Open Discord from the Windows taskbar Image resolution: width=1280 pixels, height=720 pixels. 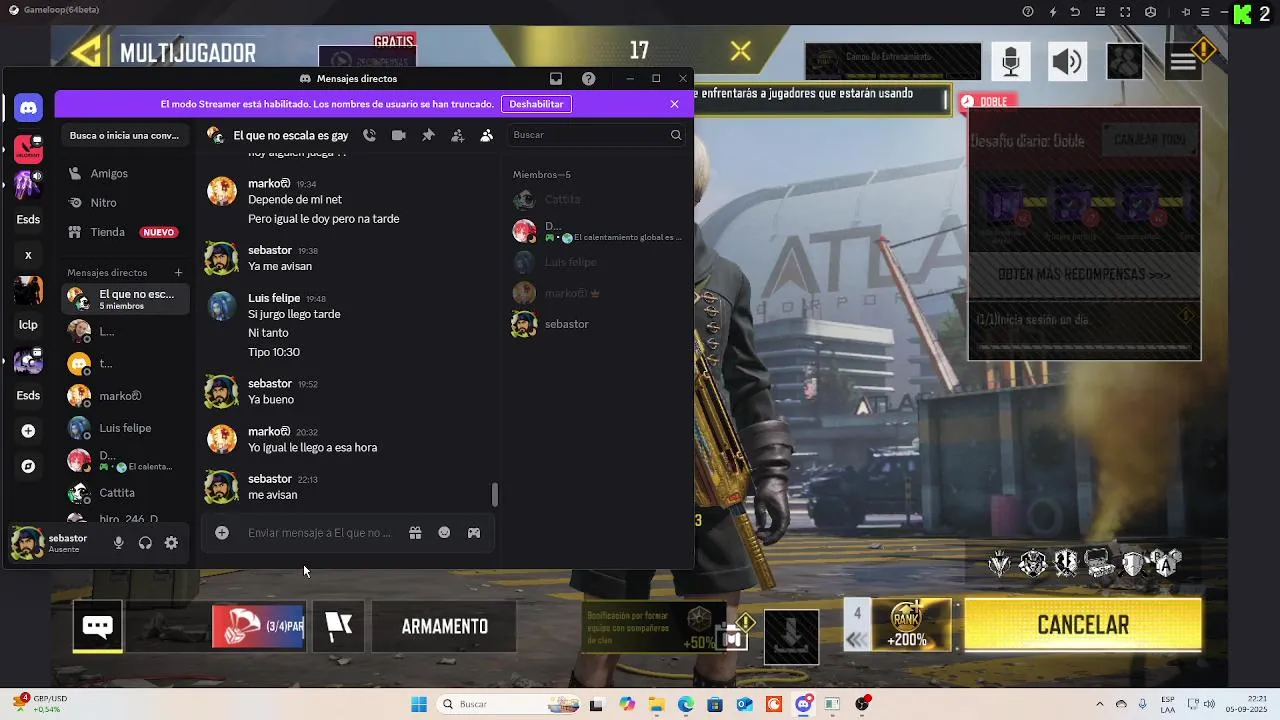coord(803,704)
